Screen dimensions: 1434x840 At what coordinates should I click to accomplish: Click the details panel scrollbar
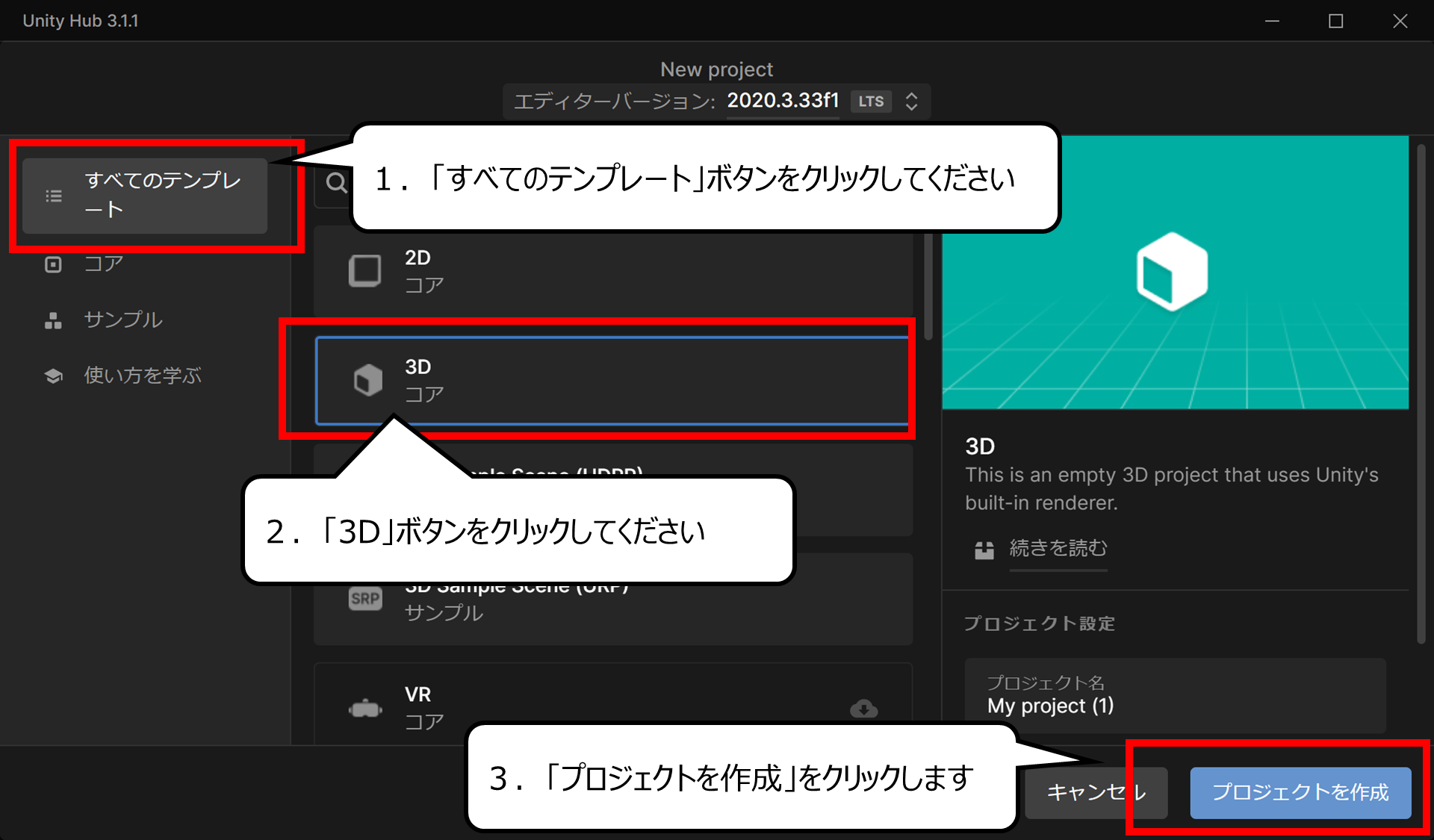click(1421, 394)
